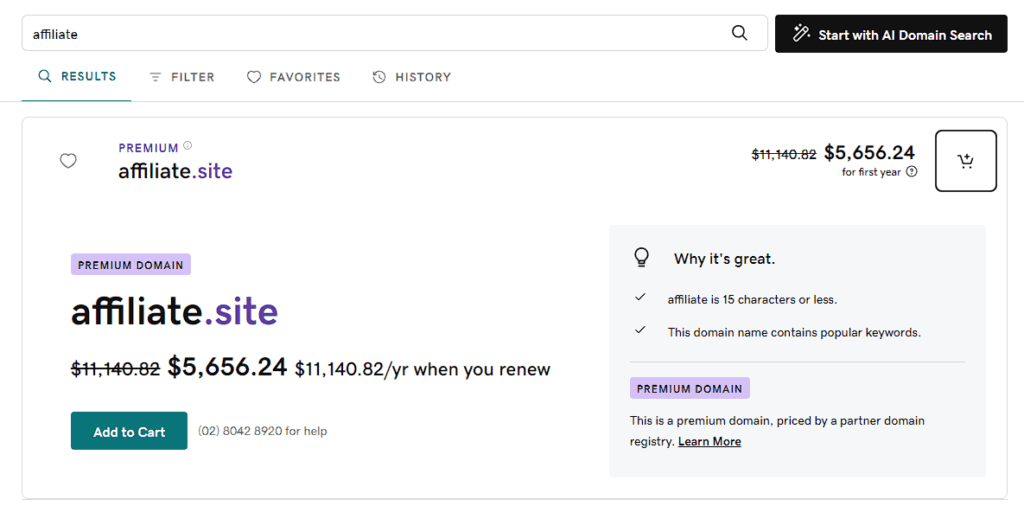The image size is (1024, 506).
Task: Click the domain search input field
Action: (394, 33)
